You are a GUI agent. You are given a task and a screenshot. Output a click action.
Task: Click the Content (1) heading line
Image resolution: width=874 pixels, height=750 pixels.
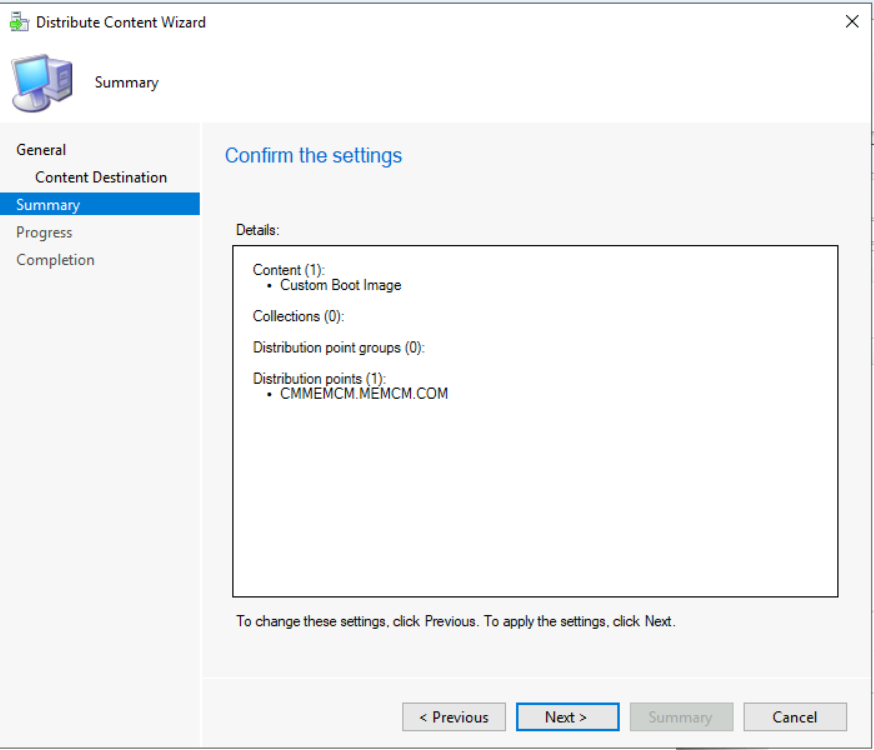click(288, 270)
